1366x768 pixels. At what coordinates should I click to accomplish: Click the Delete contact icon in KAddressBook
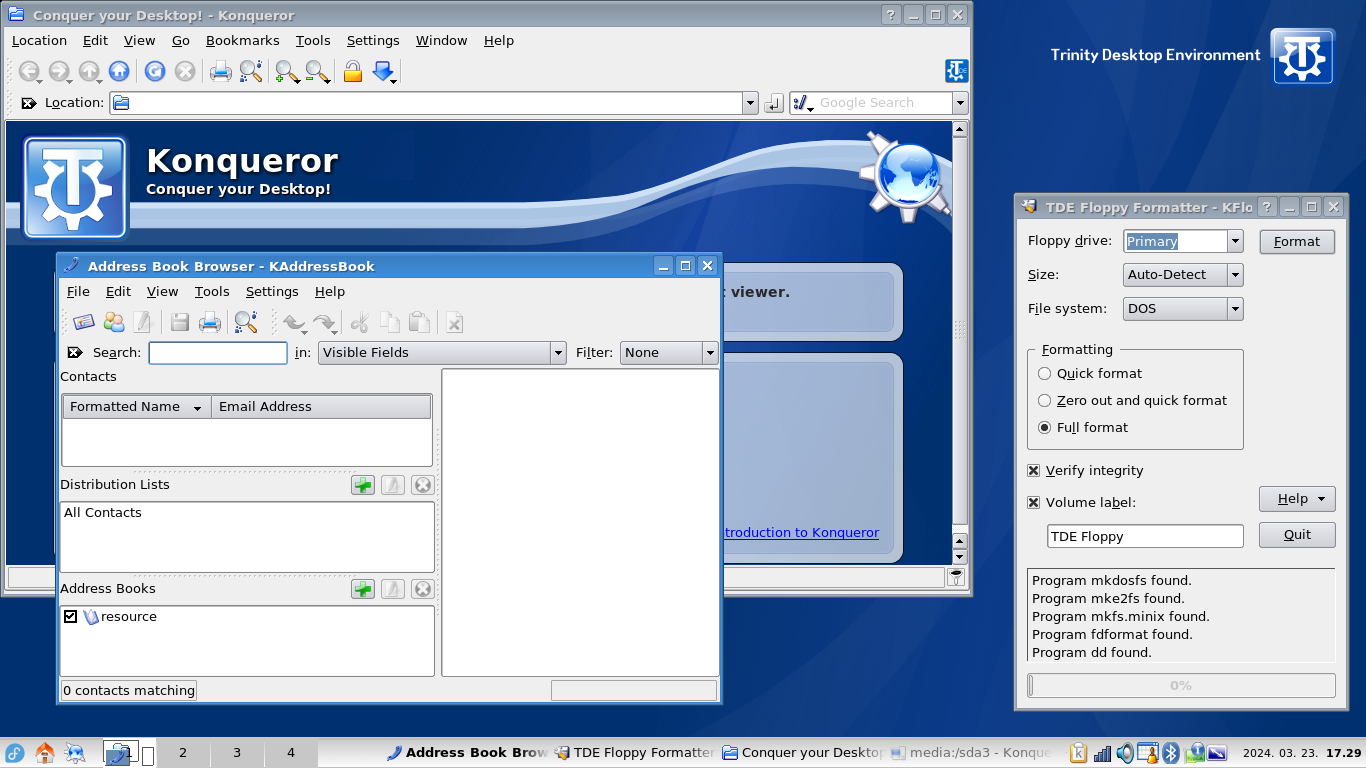(454, 322)
